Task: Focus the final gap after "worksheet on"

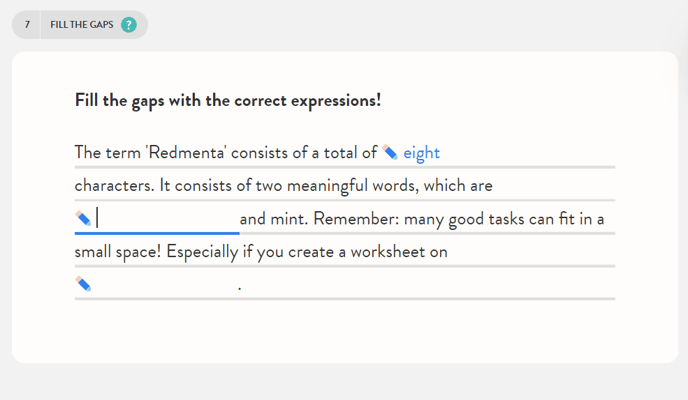Action: pyautogui.click(x=165, y=285)
